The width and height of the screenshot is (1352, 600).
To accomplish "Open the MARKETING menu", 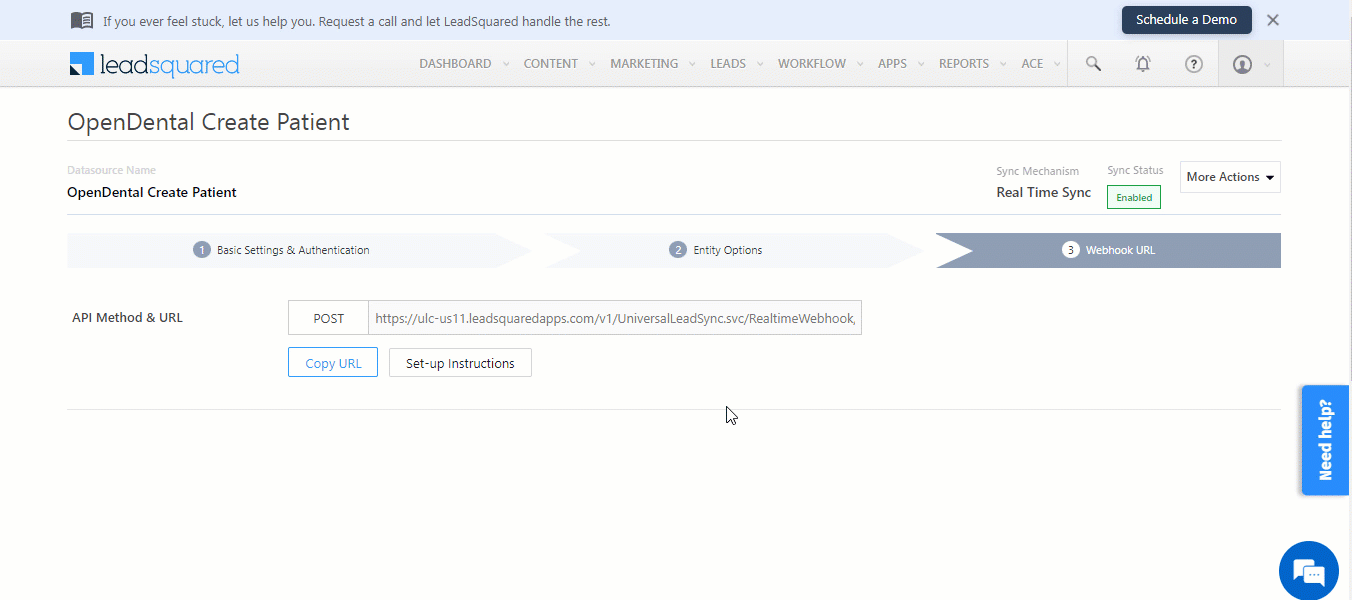I will pyautogui.click(x=644, y=63).
